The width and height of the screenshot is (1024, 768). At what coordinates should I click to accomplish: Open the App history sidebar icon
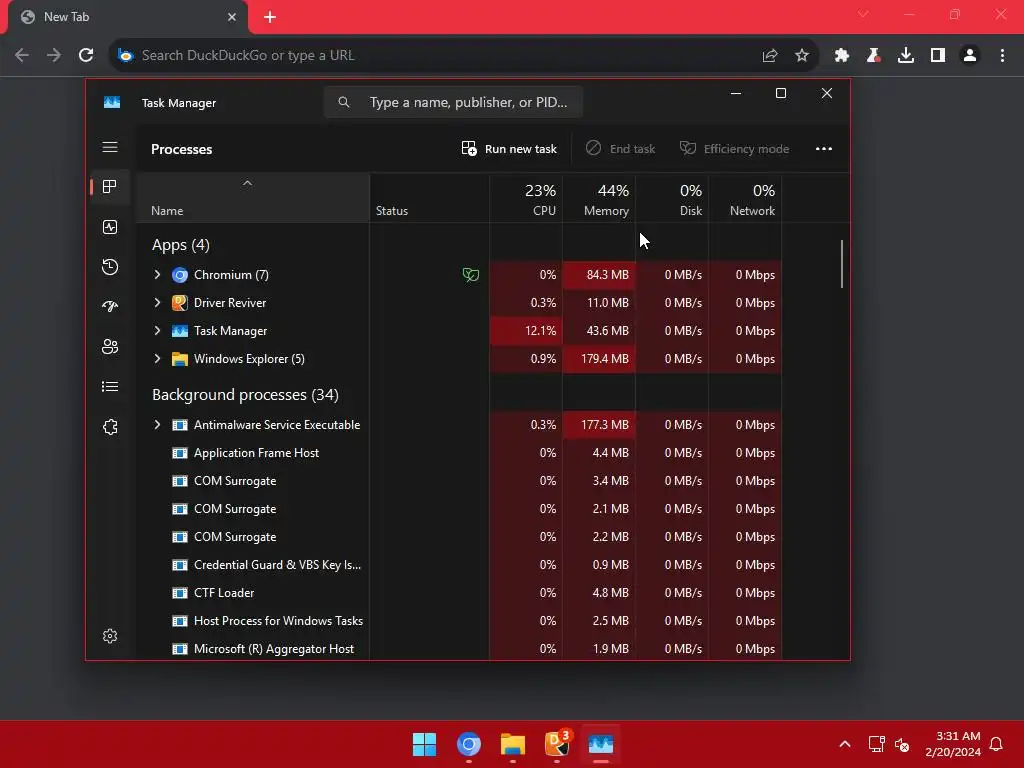(x=110, y=266)
